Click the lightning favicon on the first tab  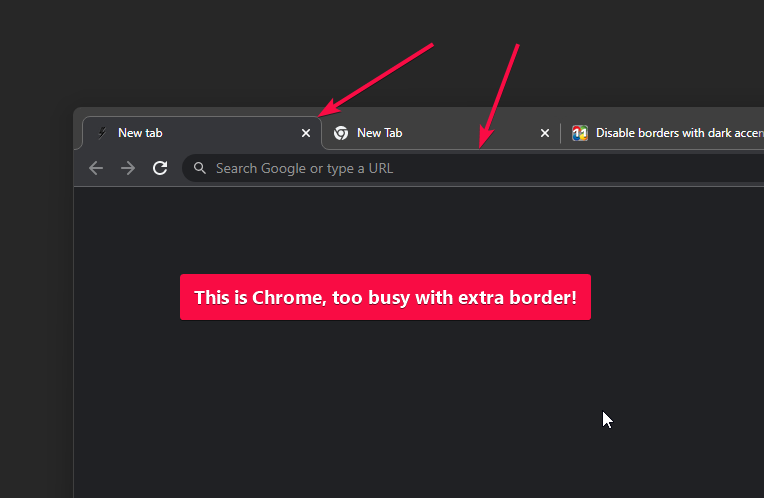(x=102, y=133)
